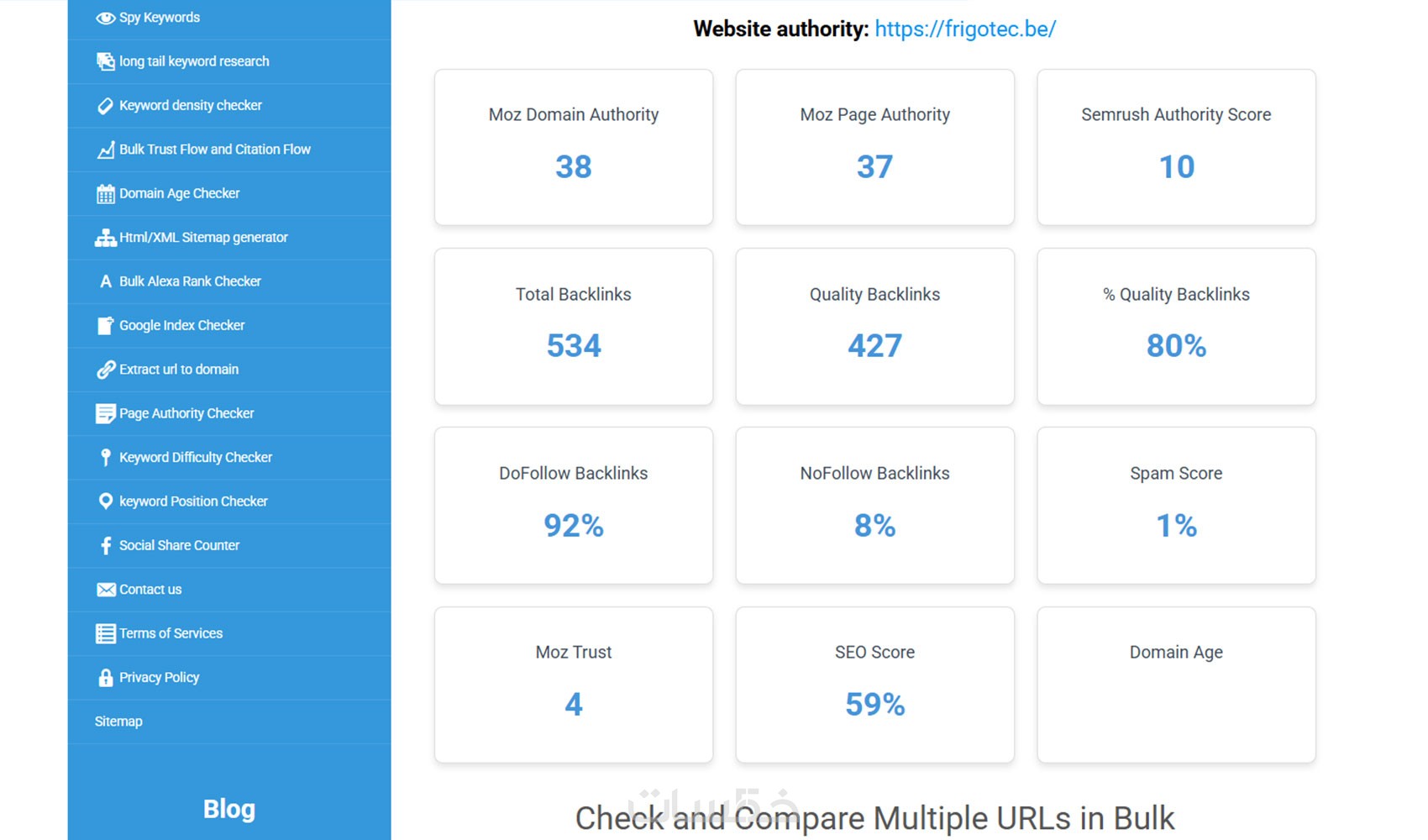Open the Blog section
Screen dimensions: 1428x840
point(229,809)
